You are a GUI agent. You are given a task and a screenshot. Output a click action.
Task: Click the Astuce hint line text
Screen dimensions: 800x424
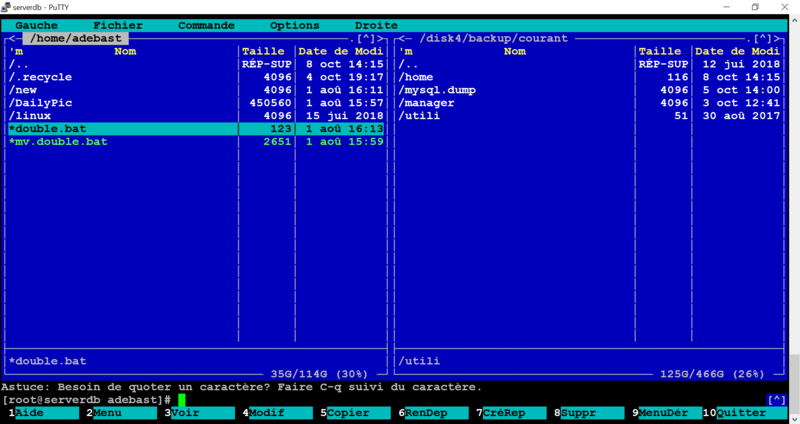(242, 387)
